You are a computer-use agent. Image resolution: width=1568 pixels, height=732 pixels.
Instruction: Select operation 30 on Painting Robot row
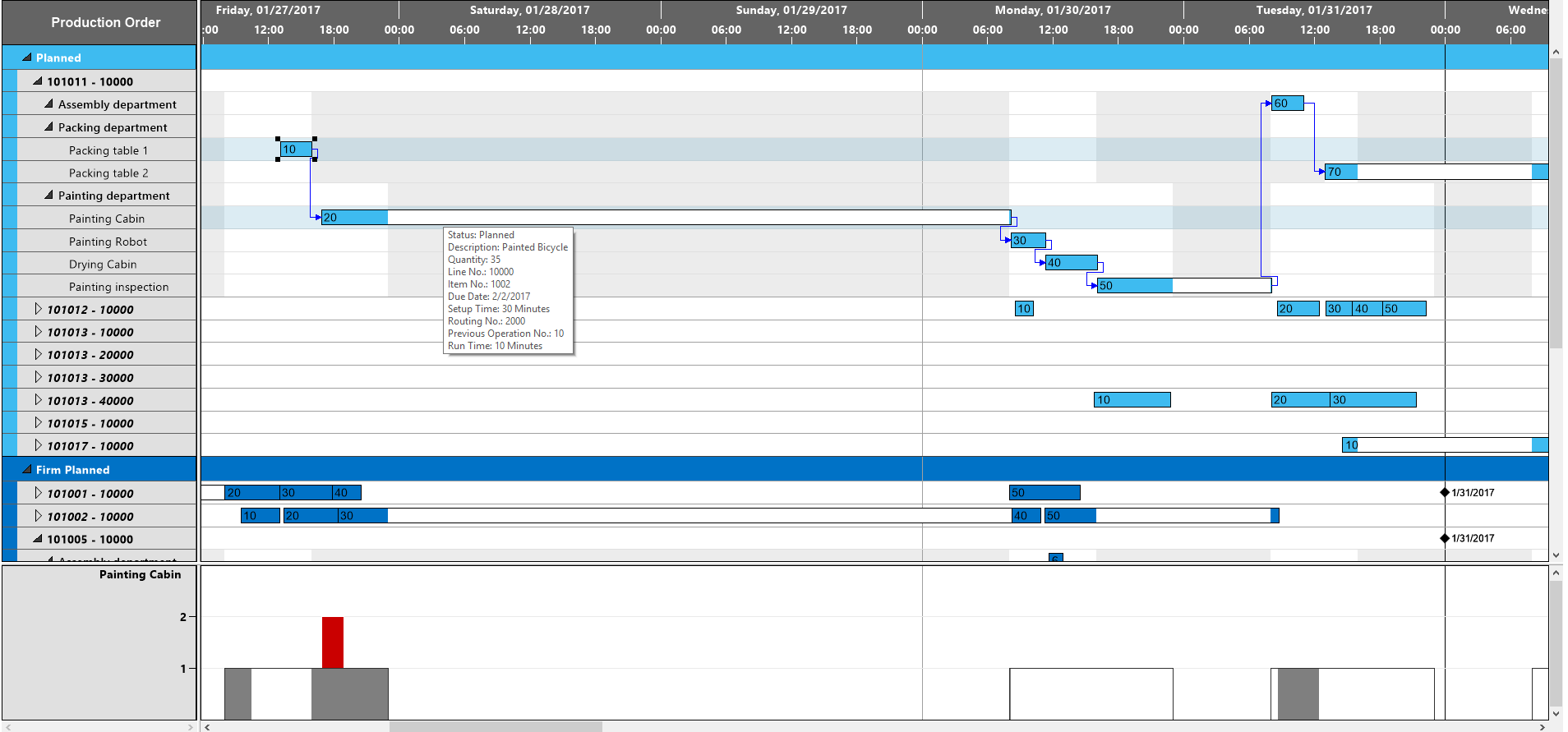[x=1027, y=241]
